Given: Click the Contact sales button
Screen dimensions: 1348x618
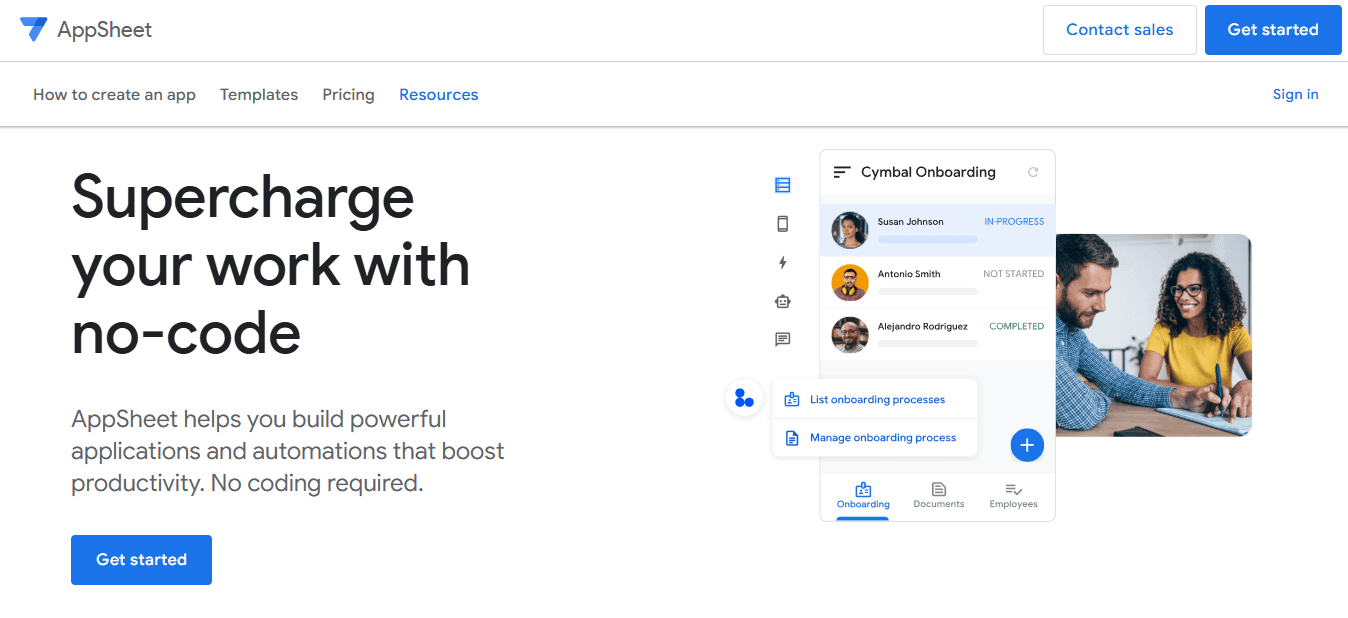Looking at the screenshot, I should pyautogui.click(x=1120, y=30).
